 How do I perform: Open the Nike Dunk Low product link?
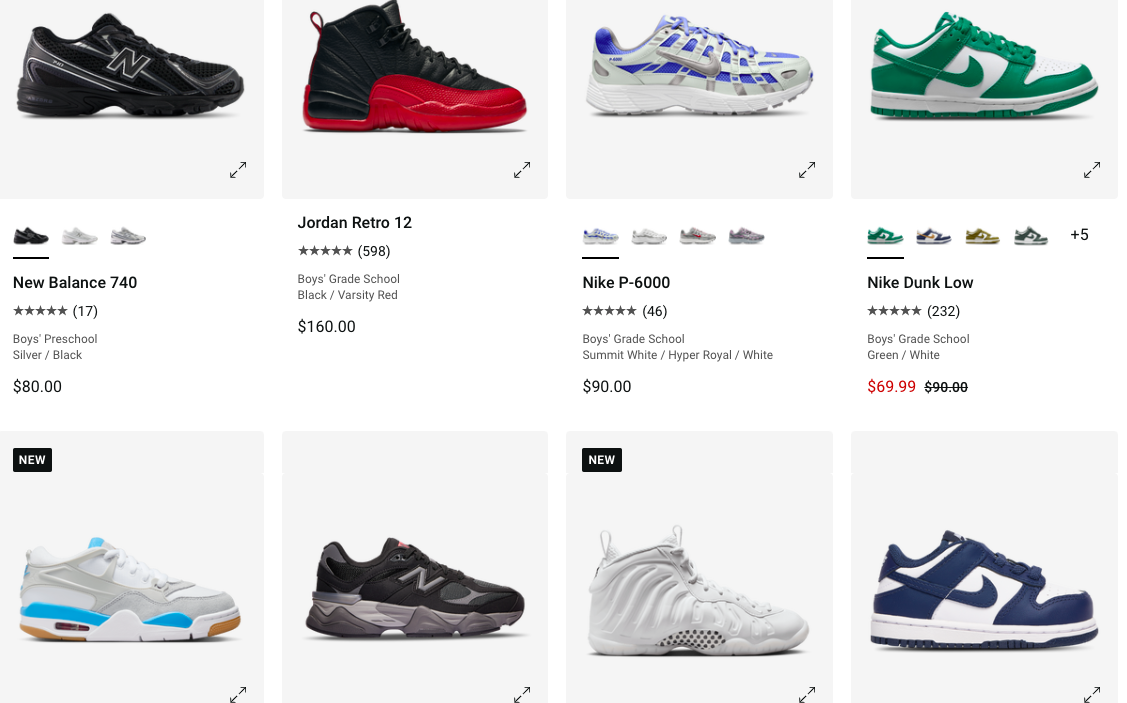click(920, 283)
